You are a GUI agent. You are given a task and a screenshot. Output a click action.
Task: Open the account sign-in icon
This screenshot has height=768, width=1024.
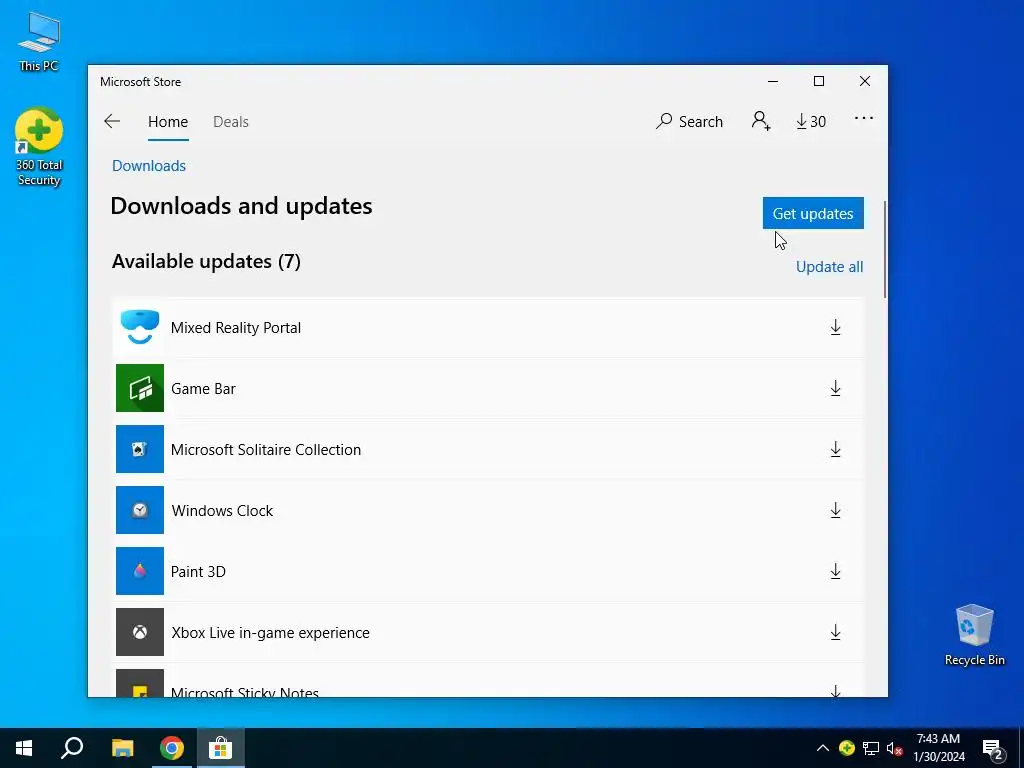[761, 121]
